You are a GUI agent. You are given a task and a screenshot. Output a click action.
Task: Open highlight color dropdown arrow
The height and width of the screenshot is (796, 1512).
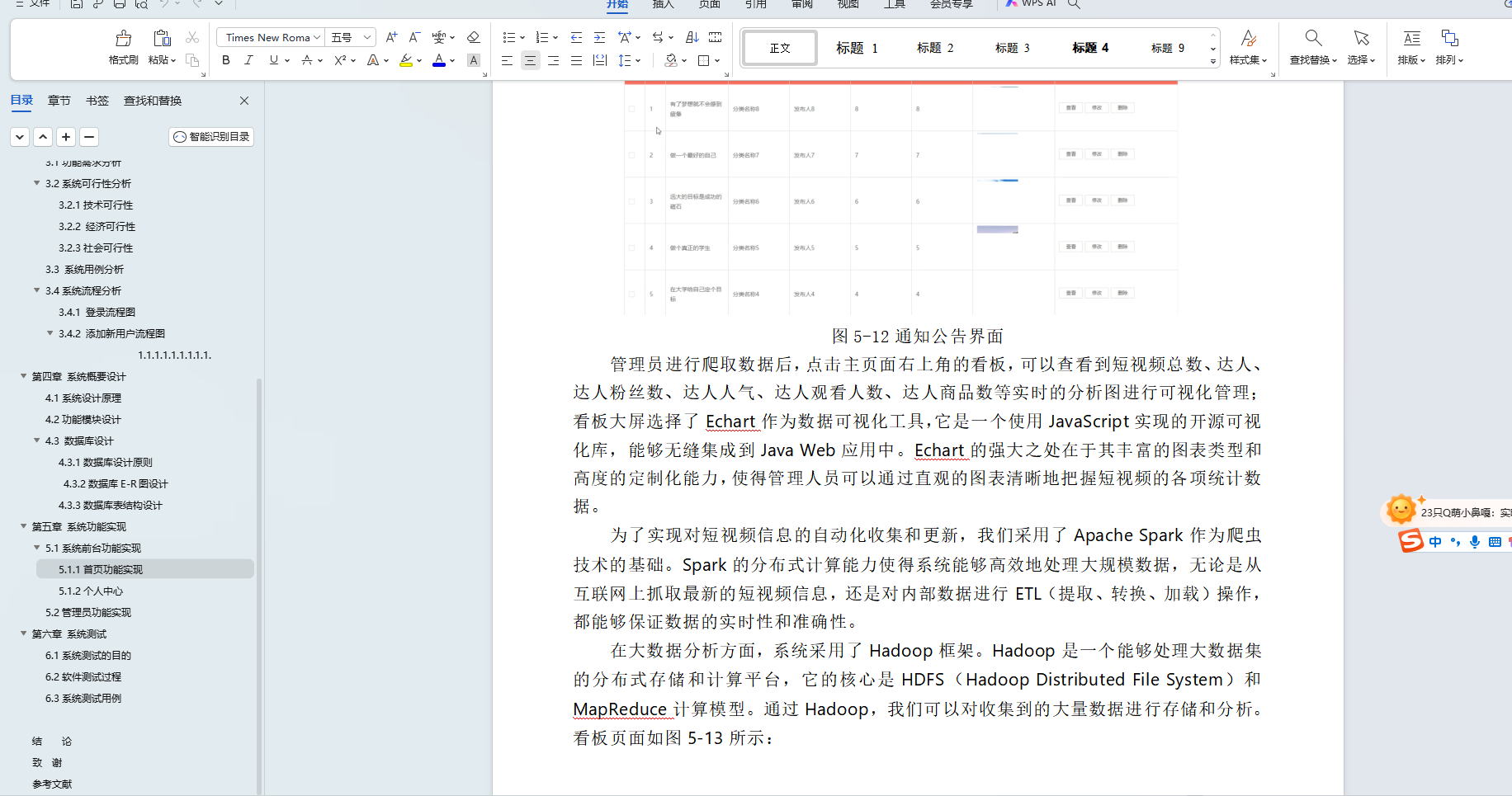[419, 60]
